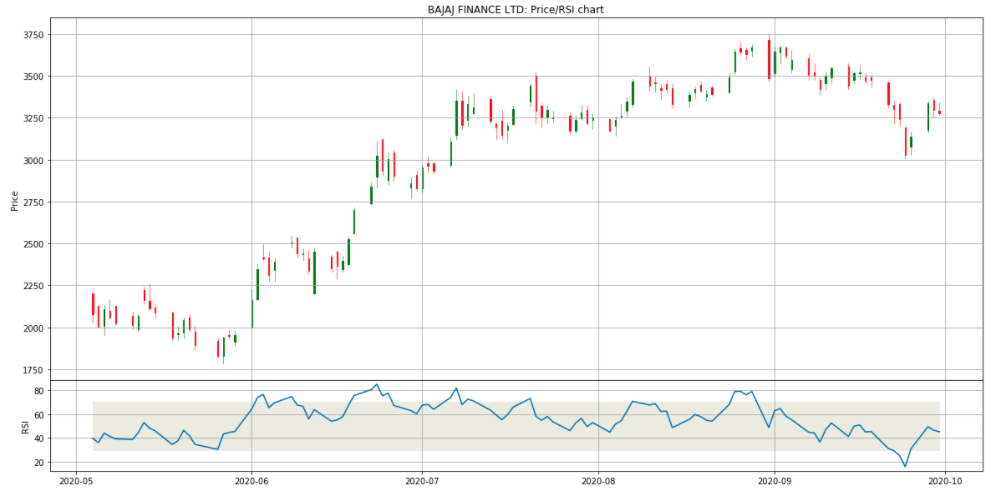
Task: Click the 2020-09 date label
Action: tap(774, 483)
